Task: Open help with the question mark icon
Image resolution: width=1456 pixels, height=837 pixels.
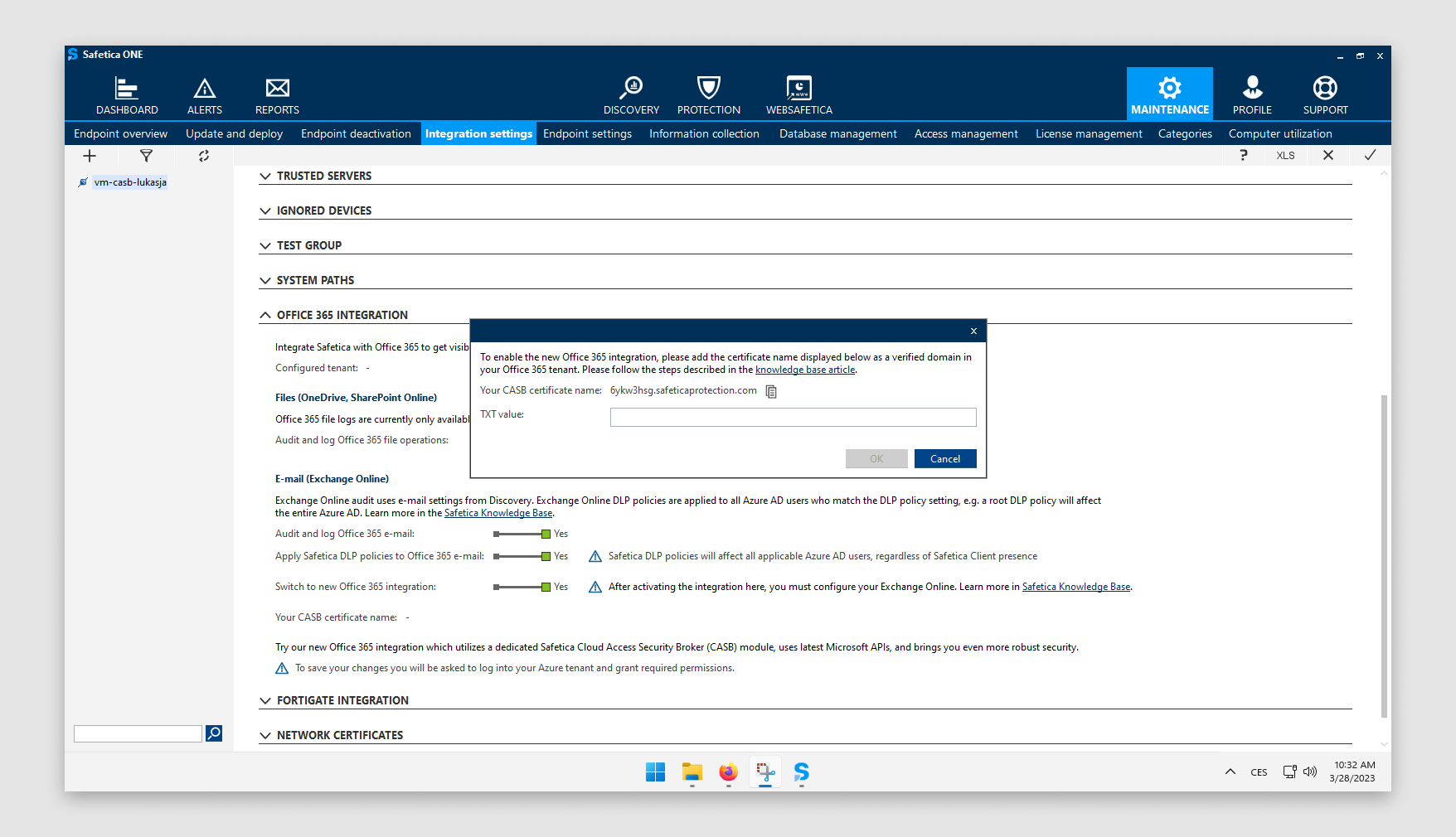Action: click(1244, 155)
